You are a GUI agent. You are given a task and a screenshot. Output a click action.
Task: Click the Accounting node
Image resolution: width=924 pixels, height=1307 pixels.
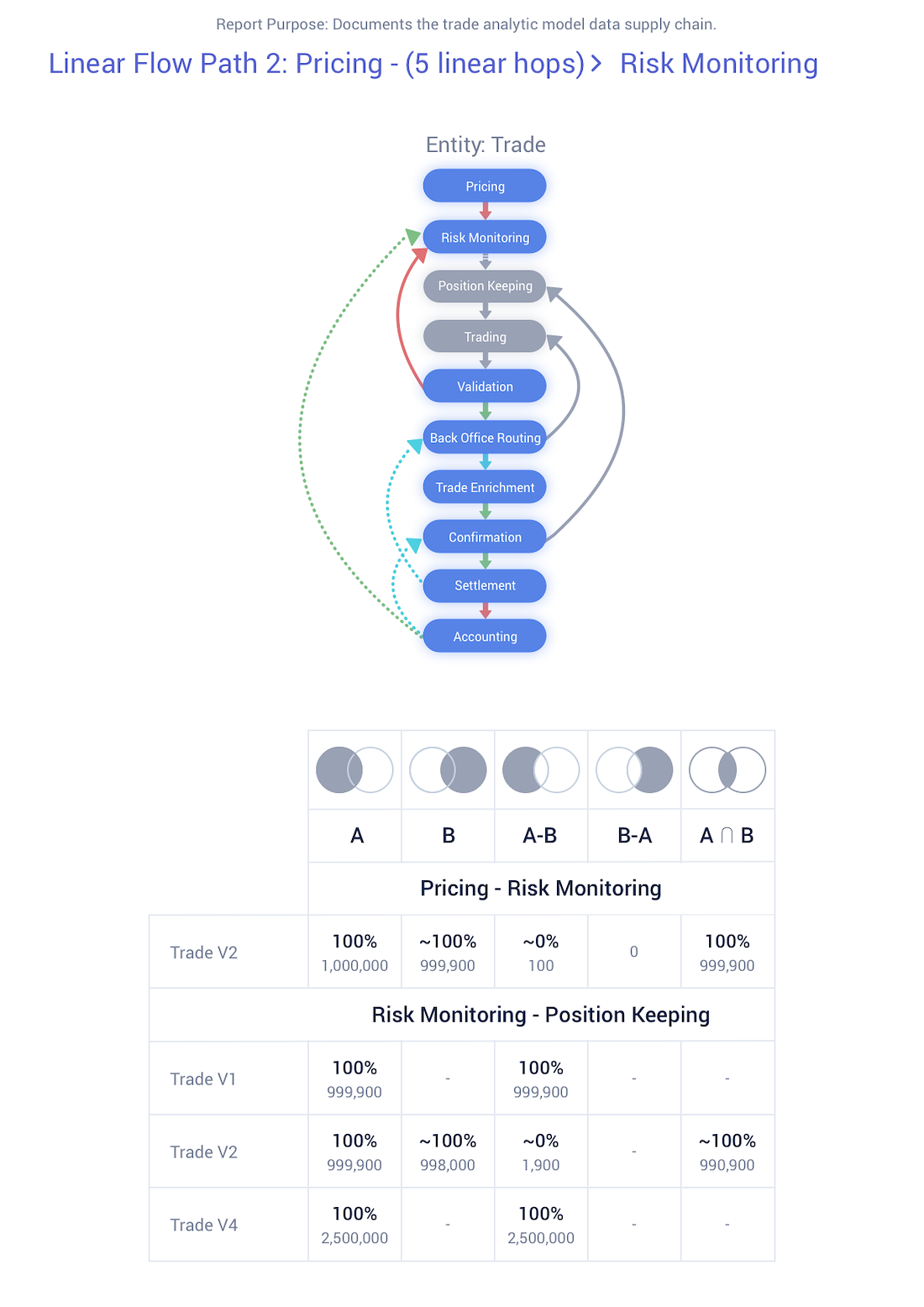[x=485, y=636]
